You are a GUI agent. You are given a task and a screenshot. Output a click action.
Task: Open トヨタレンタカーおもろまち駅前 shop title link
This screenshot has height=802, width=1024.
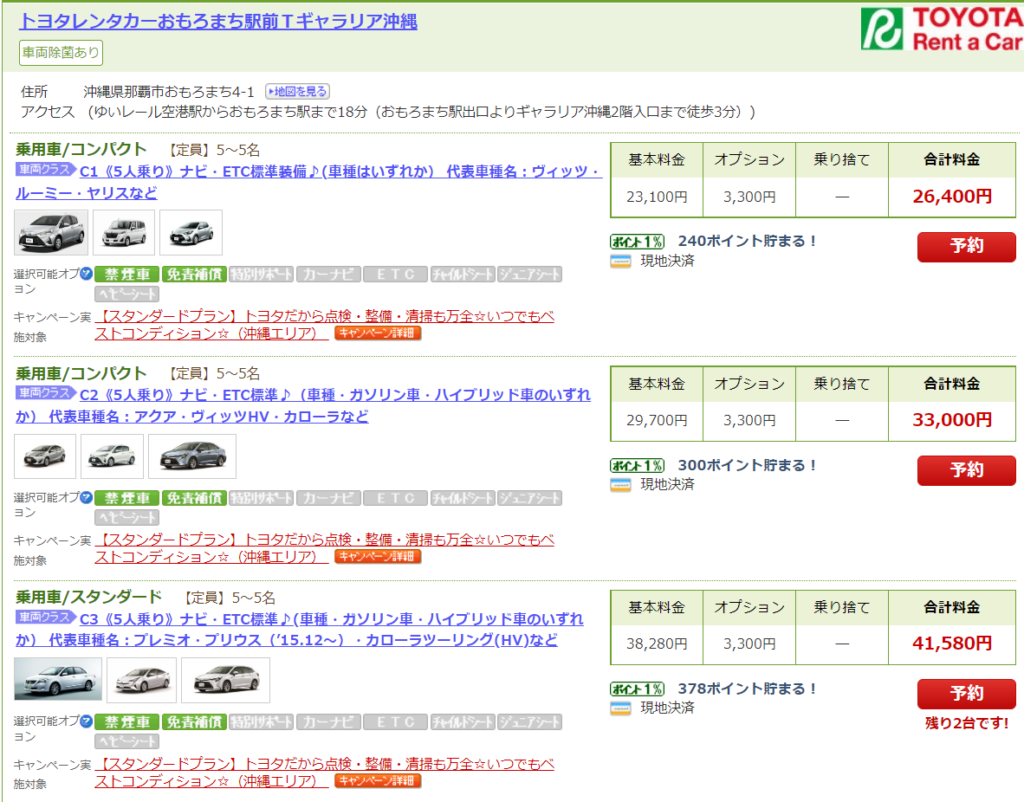(x=218, y=21)
